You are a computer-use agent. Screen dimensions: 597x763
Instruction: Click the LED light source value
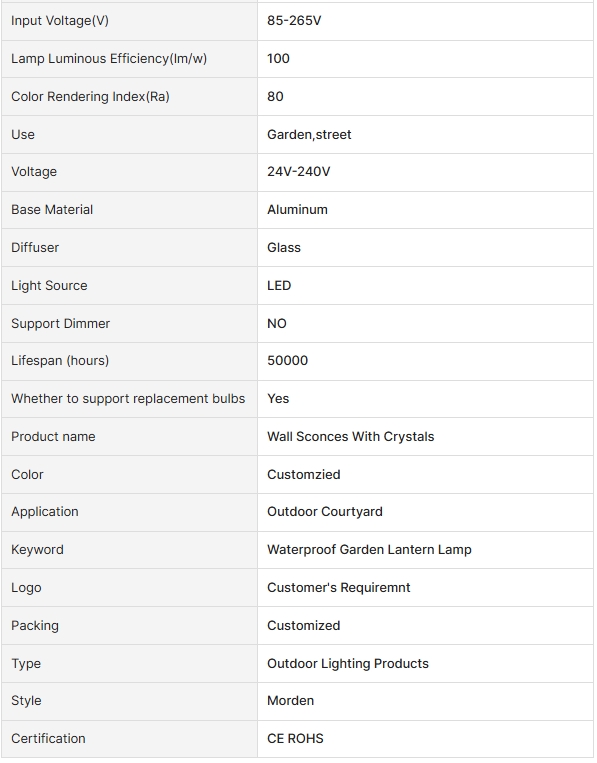coord(279,286)
